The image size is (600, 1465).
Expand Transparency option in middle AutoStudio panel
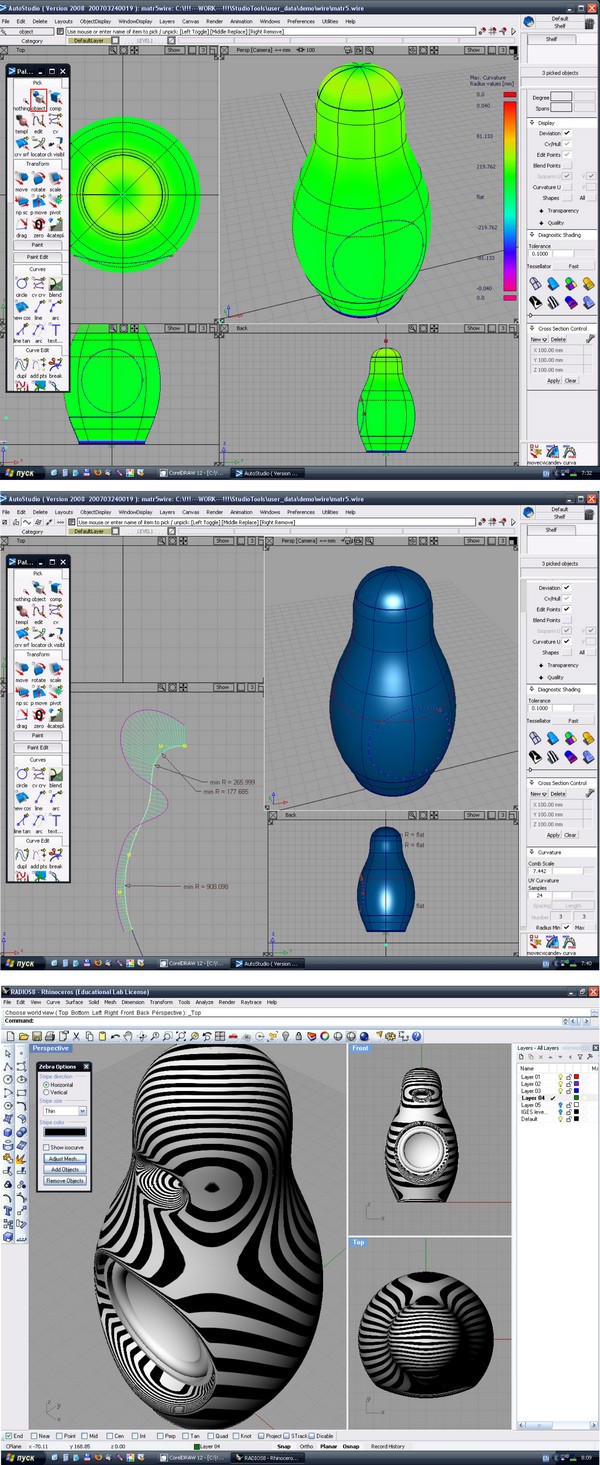541,665
